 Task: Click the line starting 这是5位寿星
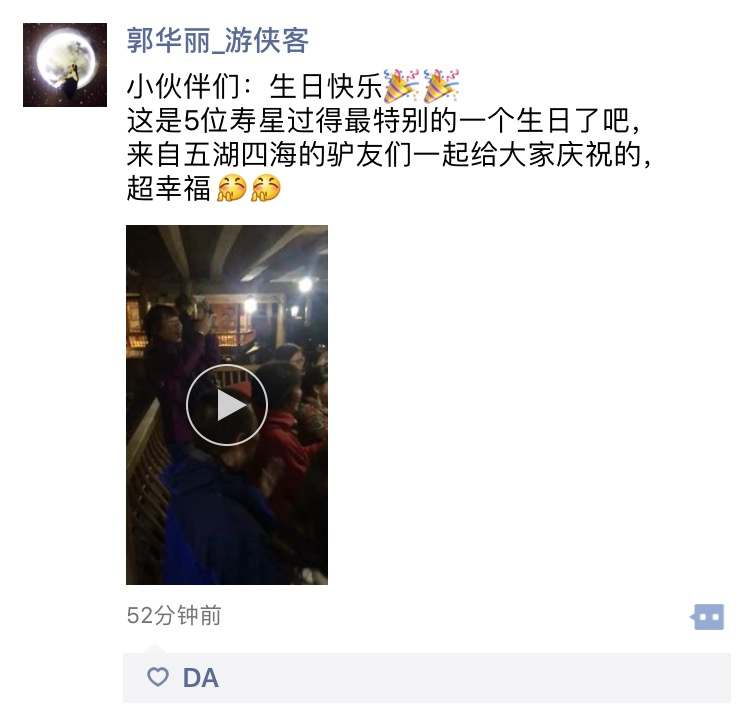383,120
